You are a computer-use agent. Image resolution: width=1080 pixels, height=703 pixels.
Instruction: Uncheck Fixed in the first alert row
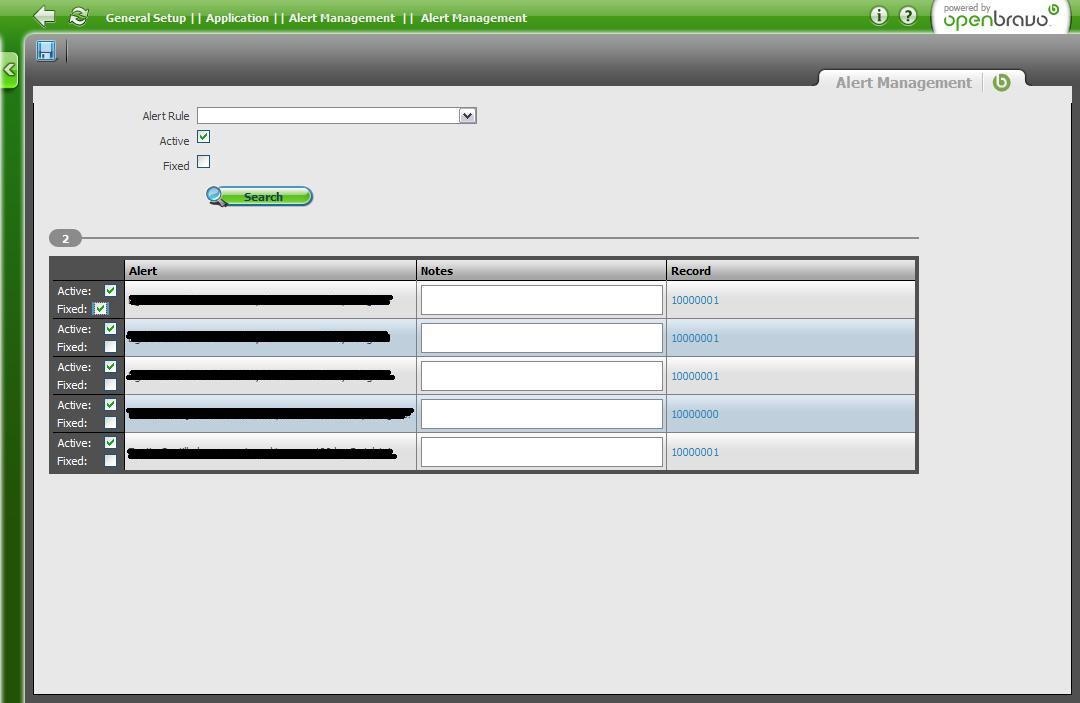click(101, 308)
